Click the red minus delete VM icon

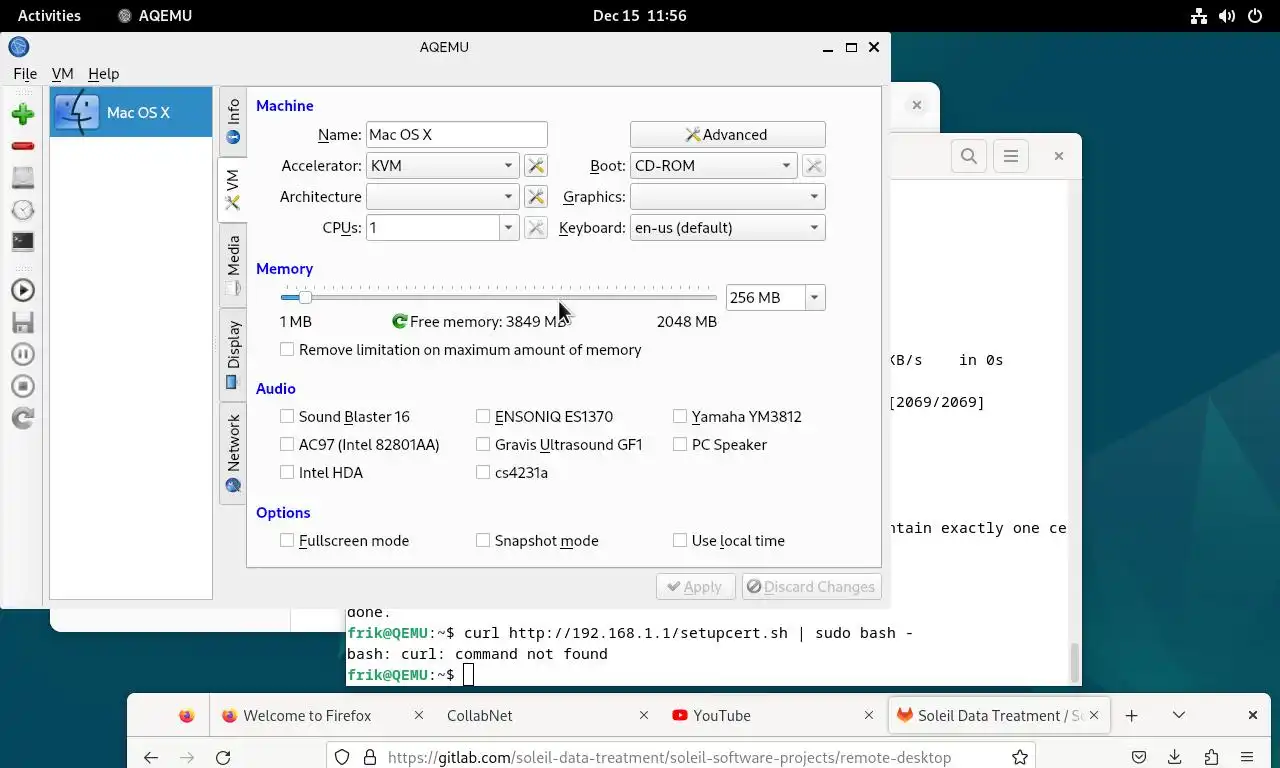tap(22, 146)
